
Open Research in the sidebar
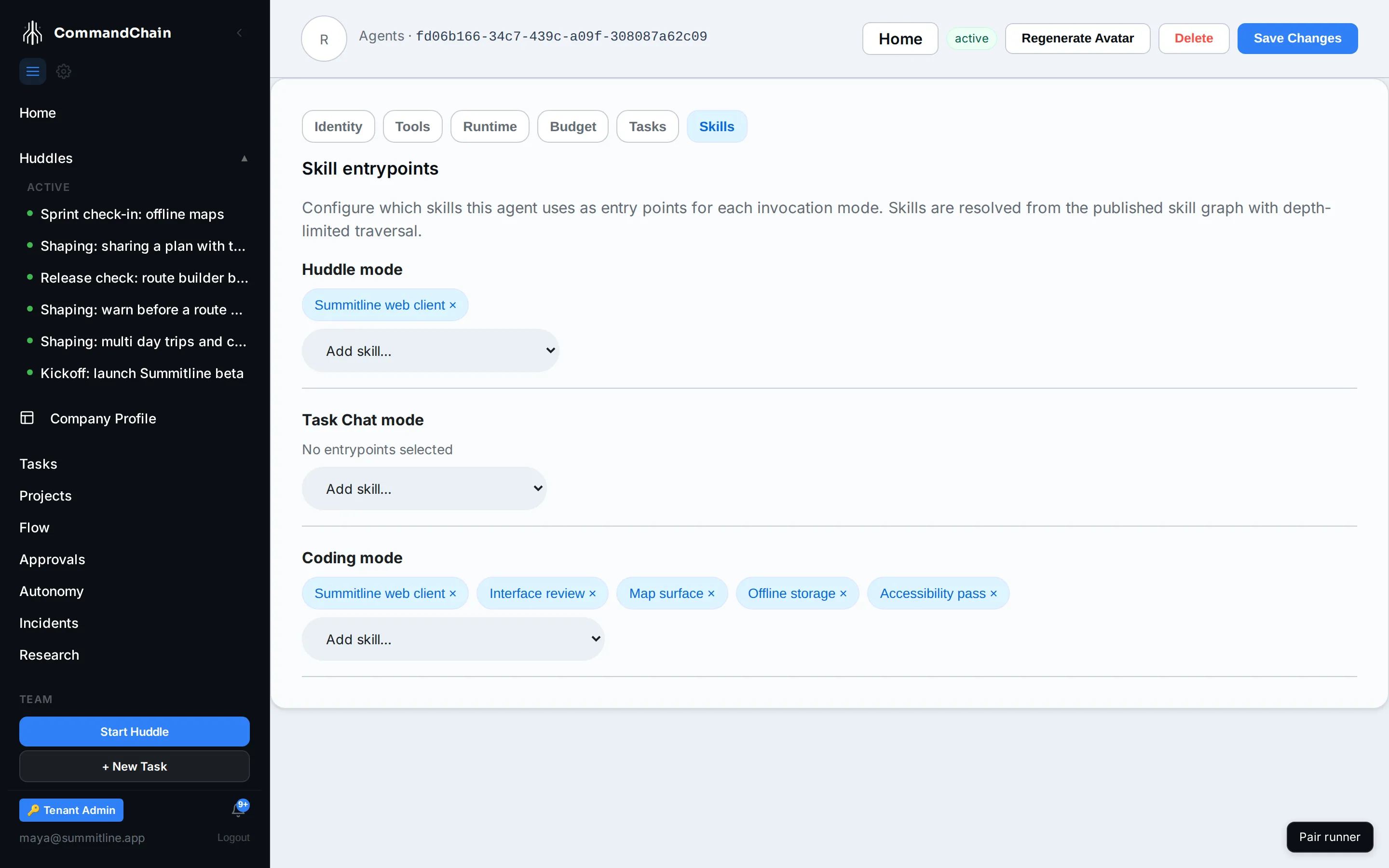click(x=49, y=655)
